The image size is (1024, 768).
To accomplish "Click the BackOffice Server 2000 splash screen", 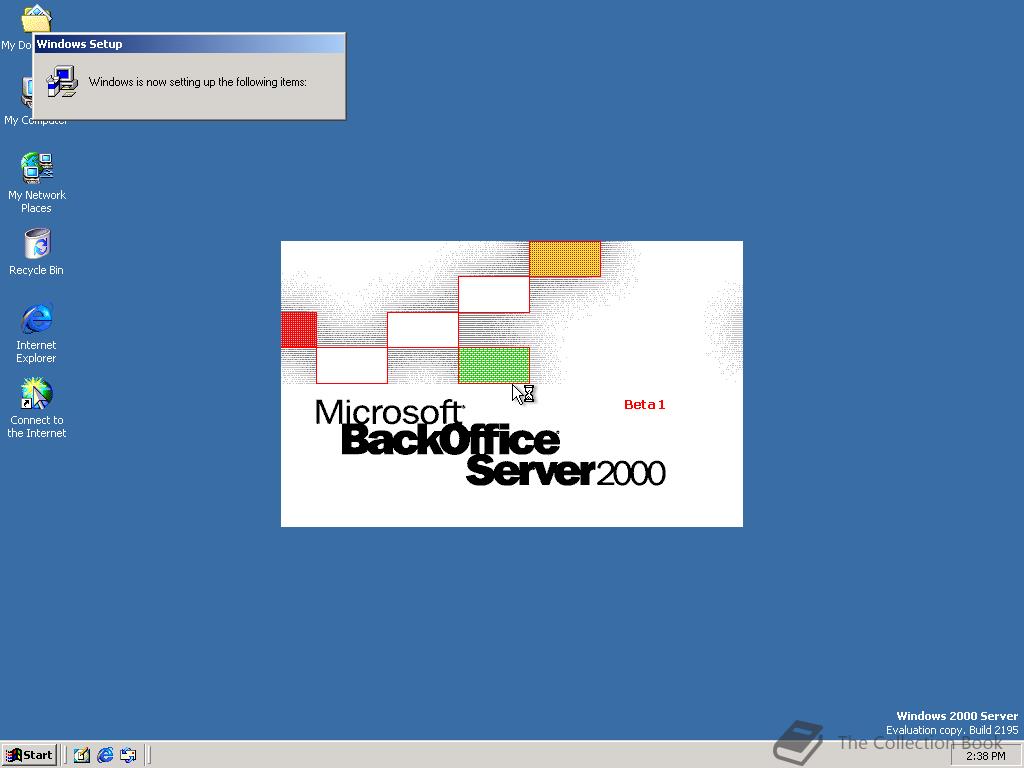I will tap(511, 383).
